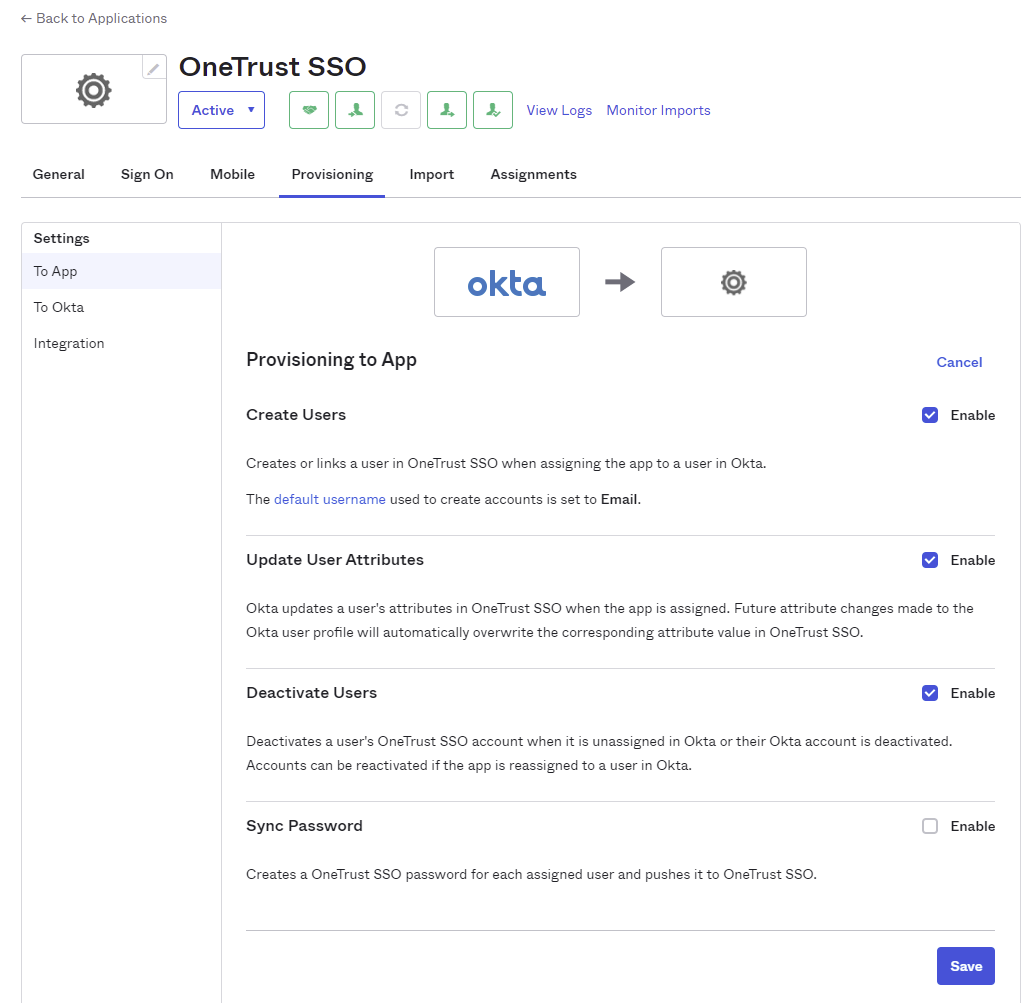Open the Active status dropdown
The width and height of the screenshot is (1032, 1003).
point(221,110)
